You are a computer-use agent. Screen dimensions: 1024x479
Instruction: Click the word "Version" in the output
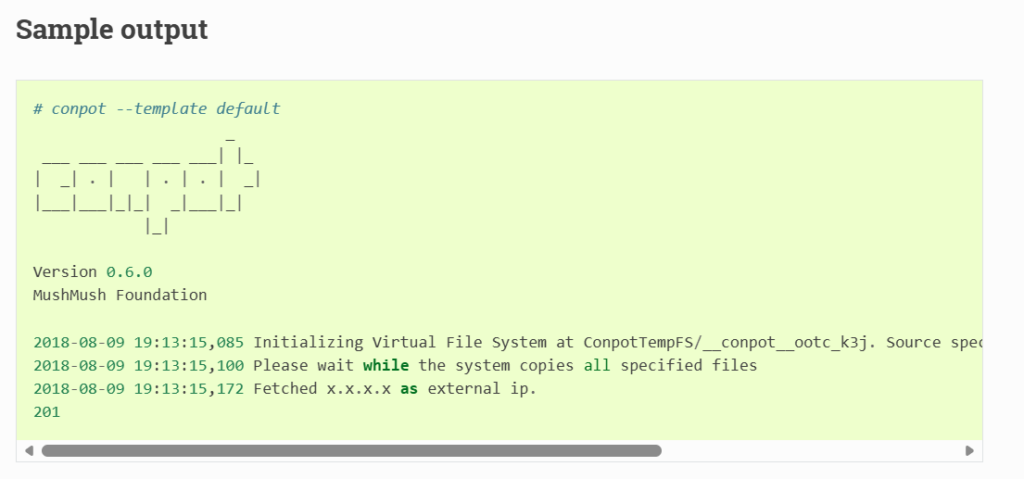point(65,272)
